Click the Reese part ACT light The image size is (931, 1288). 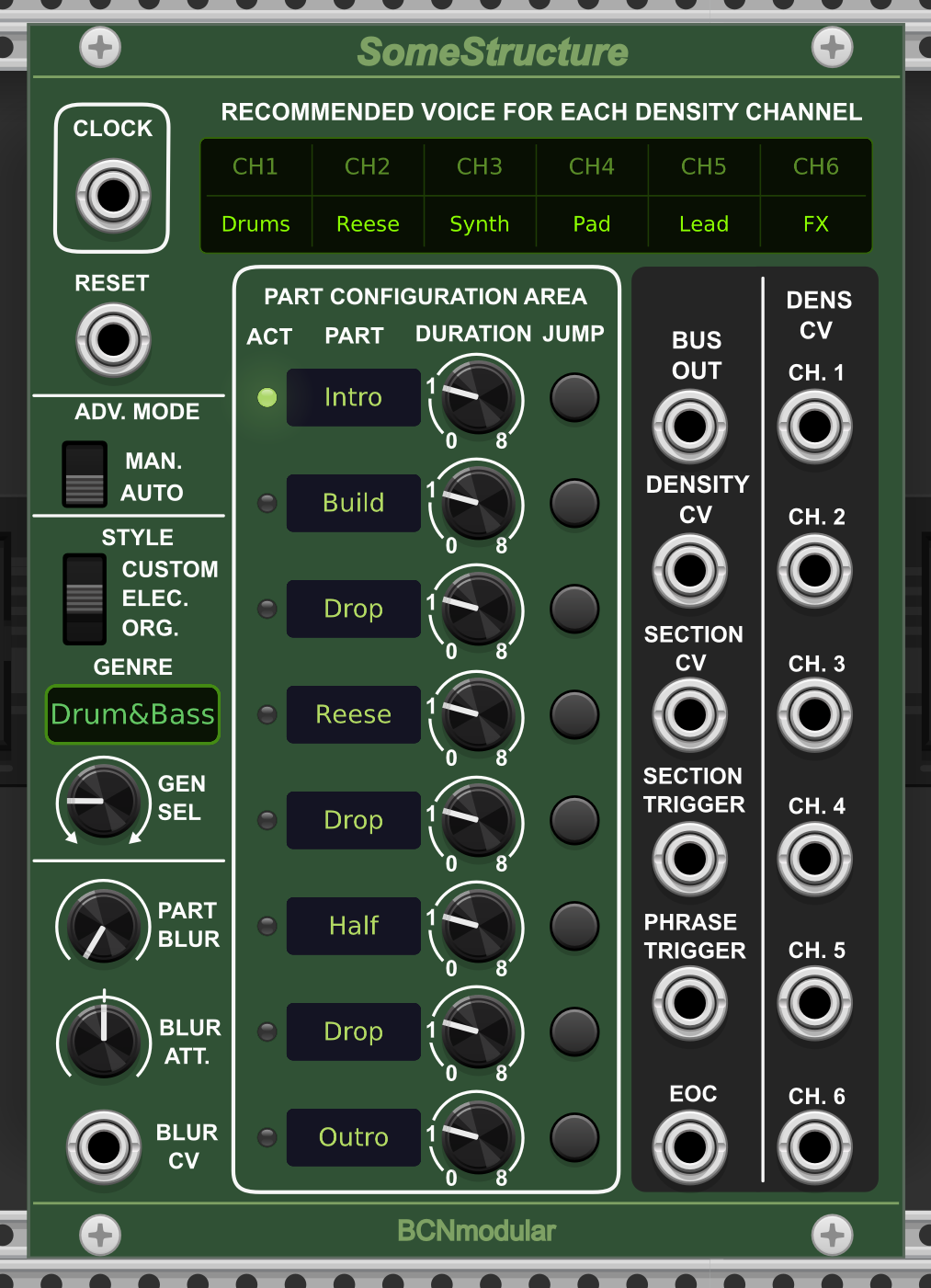pyautogui.click(x=267, y=714)
